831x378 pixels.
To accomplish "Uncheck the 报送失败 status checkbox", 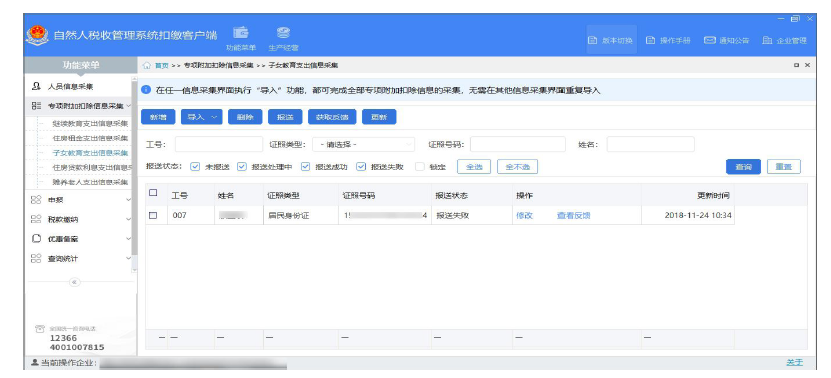I will 361,166.
